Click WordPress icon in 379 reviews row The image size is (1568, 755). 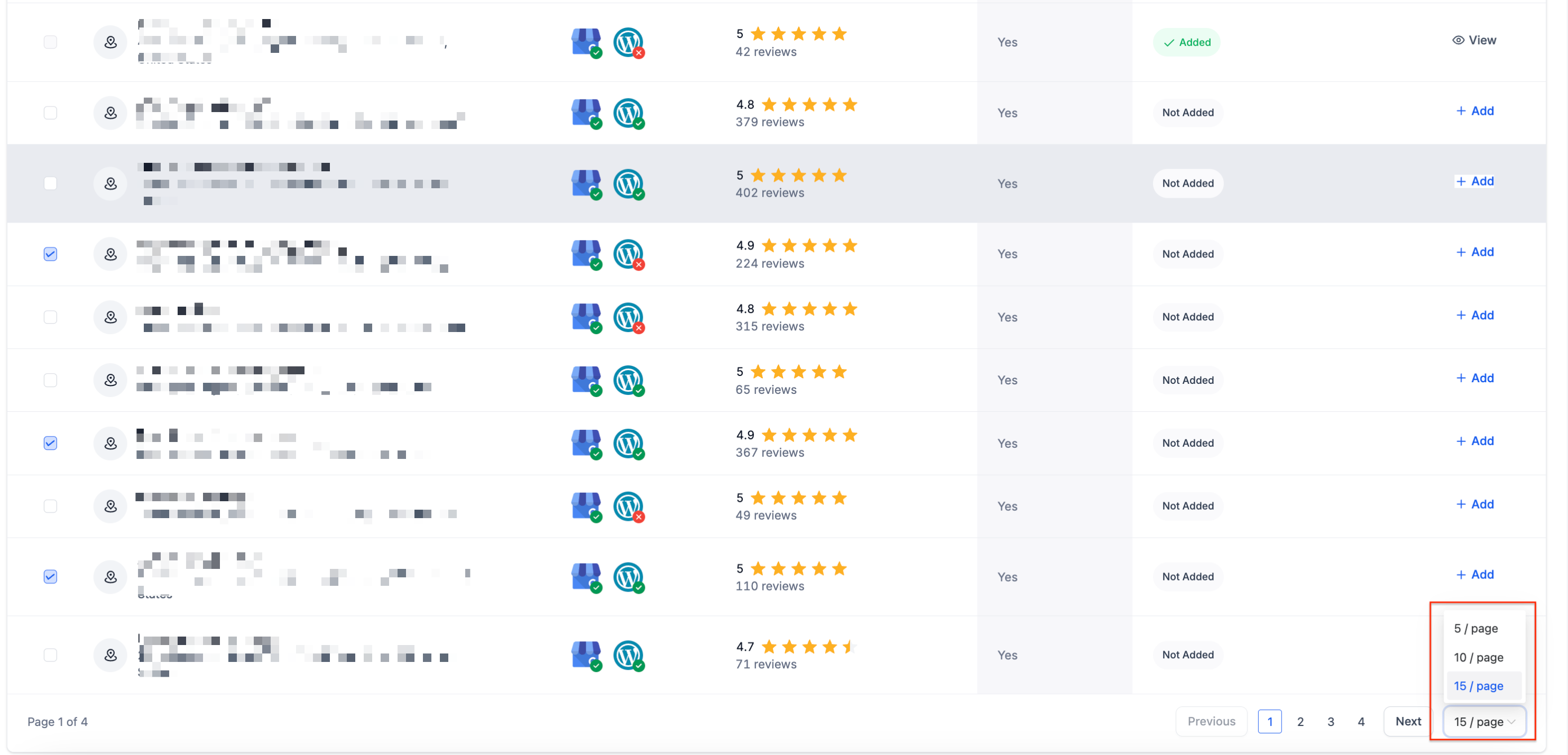pyautogui.click(x=628, y=113)
